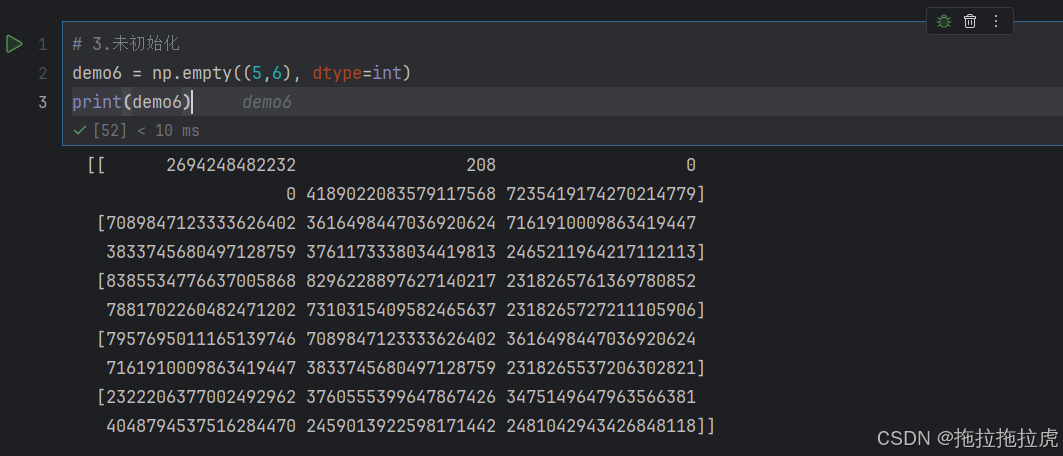Click the output value 2694248482232
Image resolution: width=1063 pixels, height=456 pixels.
point(231,165)
